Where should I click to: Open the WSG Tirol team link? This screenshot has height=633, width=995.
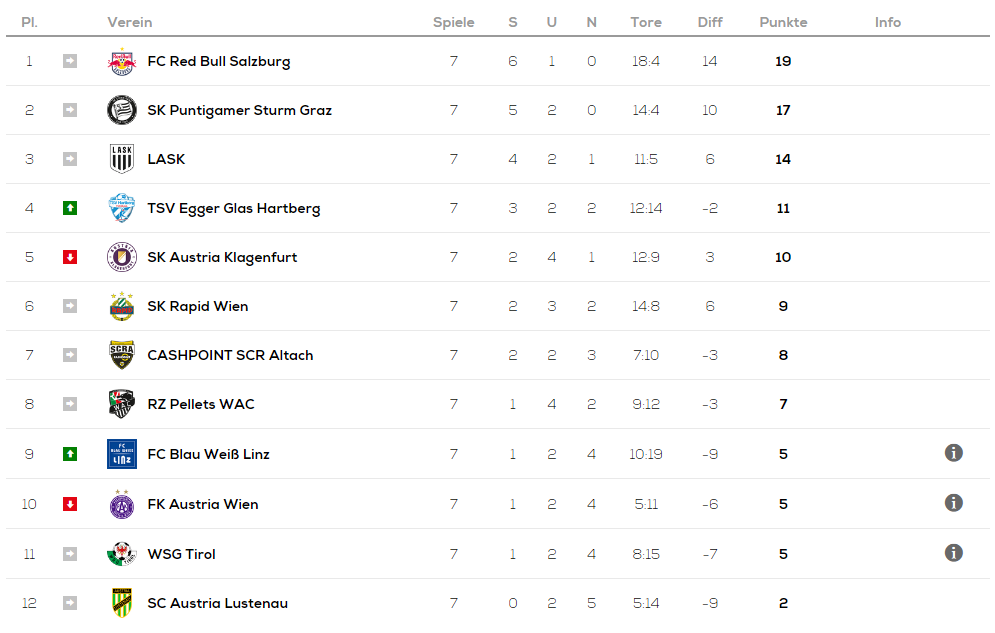point(181,554)
